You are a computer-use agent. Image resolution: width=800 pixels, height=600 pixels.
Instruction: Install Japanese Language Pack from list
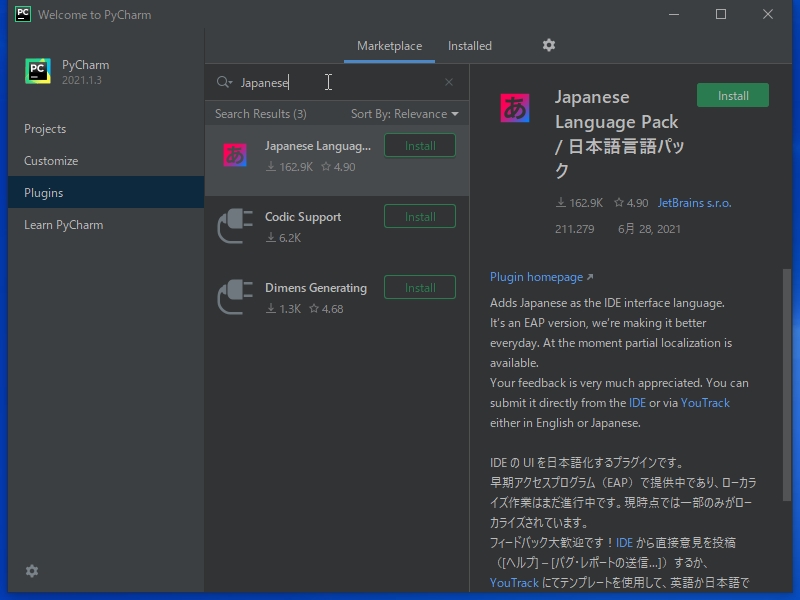tap(420, 146)
